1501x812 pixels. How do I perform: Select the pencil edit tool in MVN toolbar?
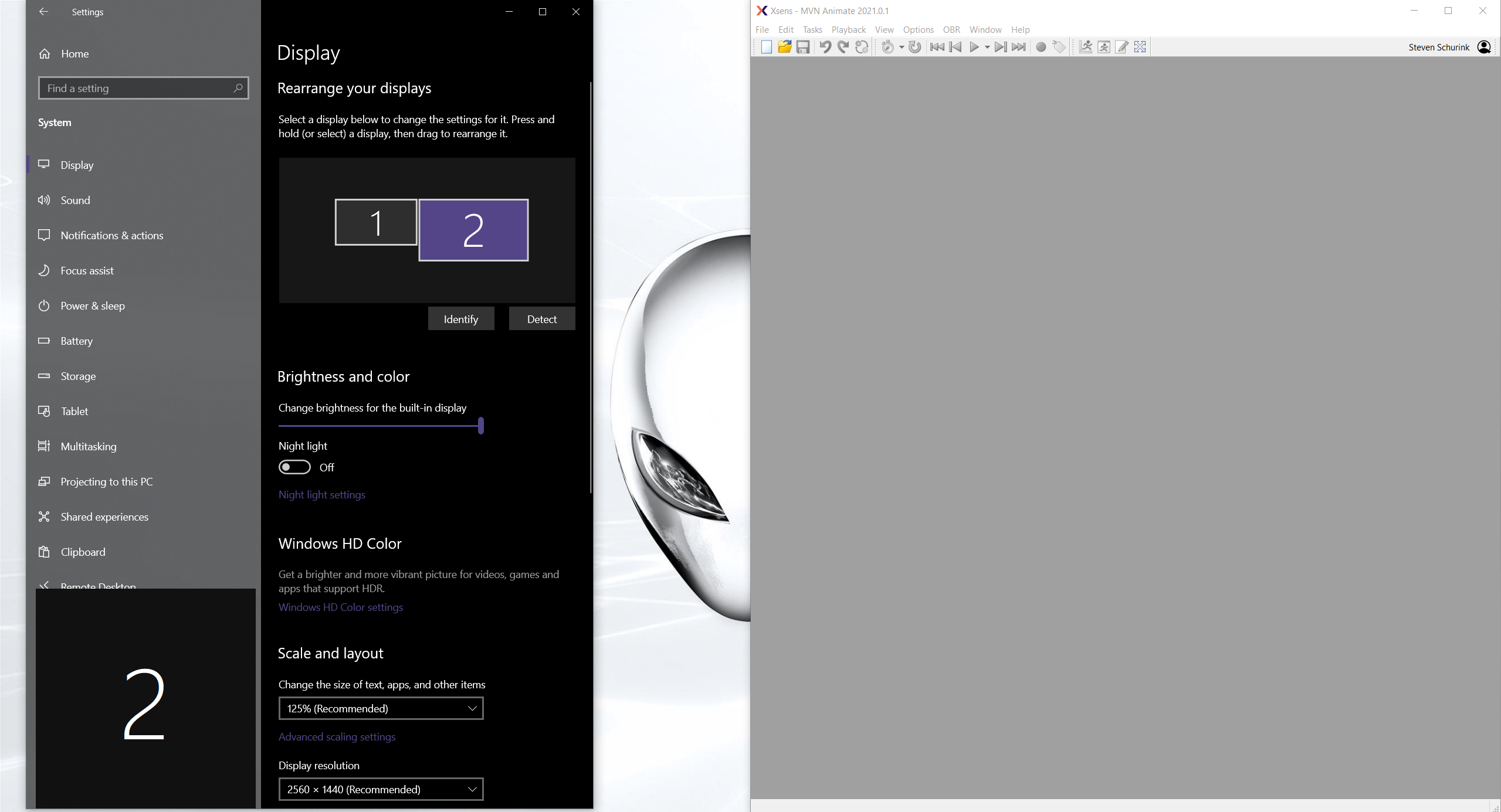tap(1121, 47)
